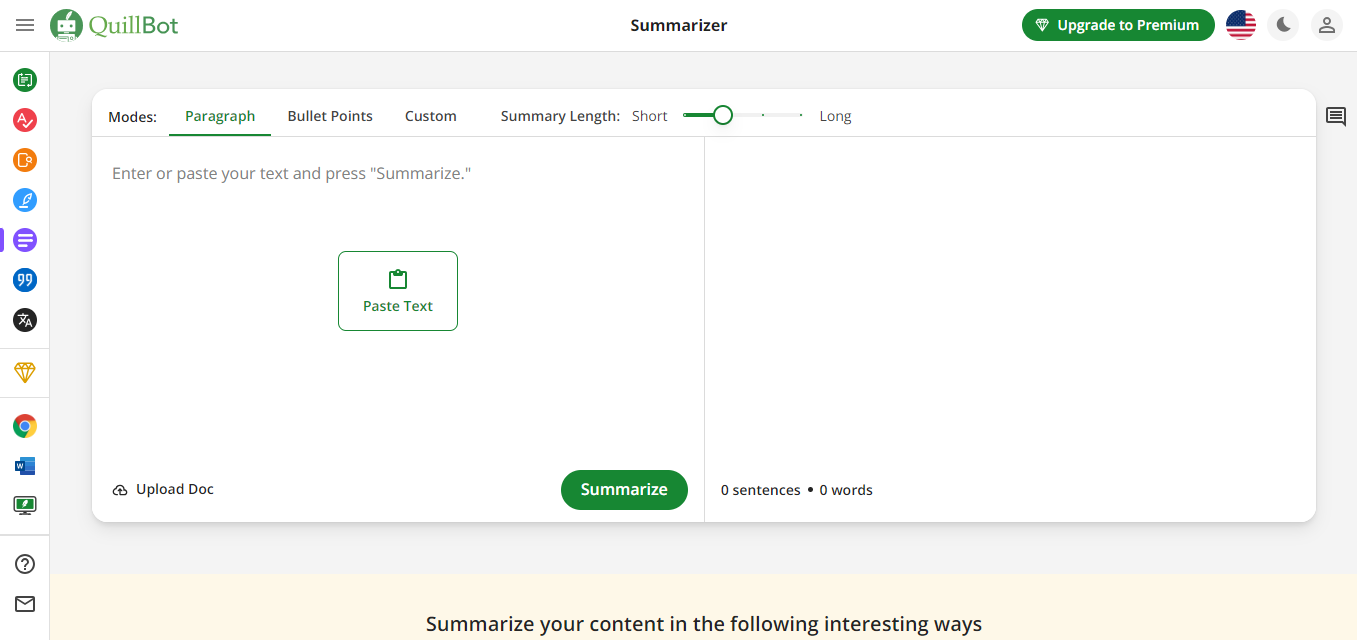The width and height of the screenshot is (1357, 640).
Task: Open the Co-Writer feather icon
Action: (25, 200)
